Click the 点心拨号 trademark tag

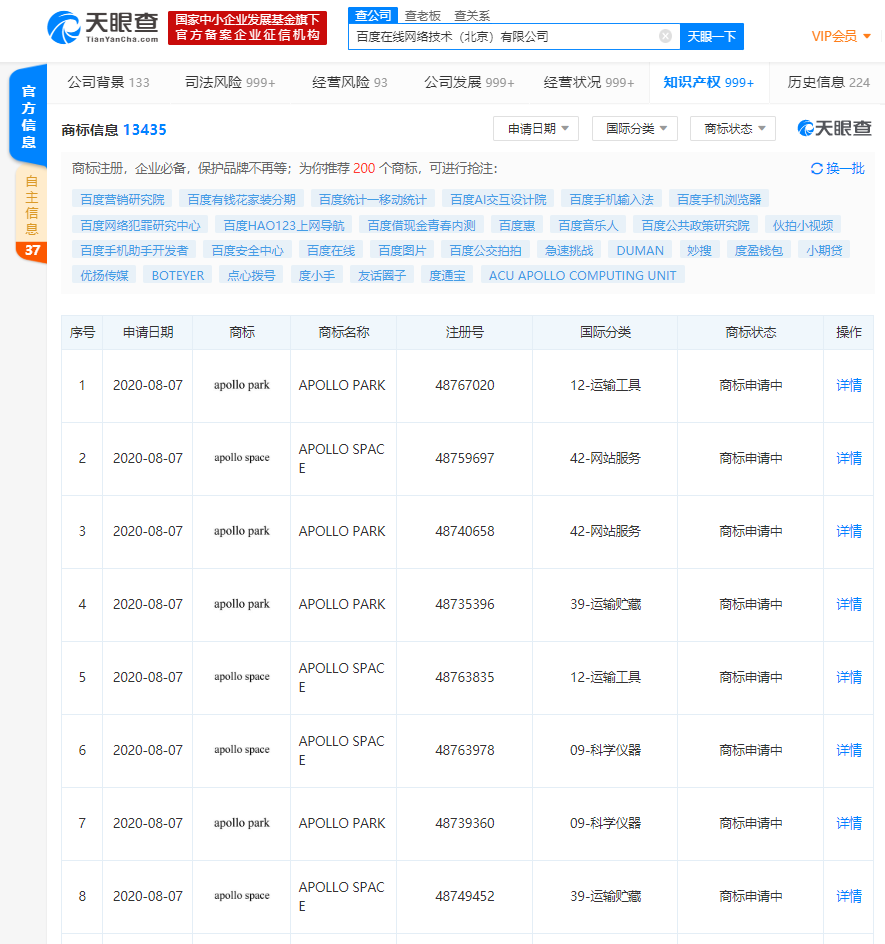[251, 275]
